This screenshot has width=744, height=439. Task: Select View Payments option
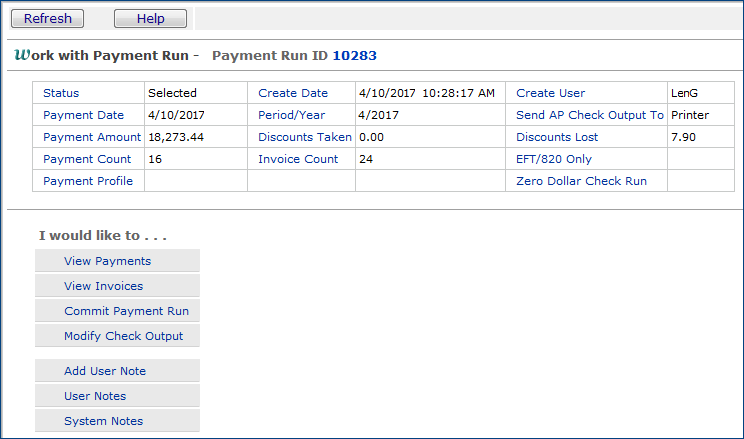tap(107, 261)
